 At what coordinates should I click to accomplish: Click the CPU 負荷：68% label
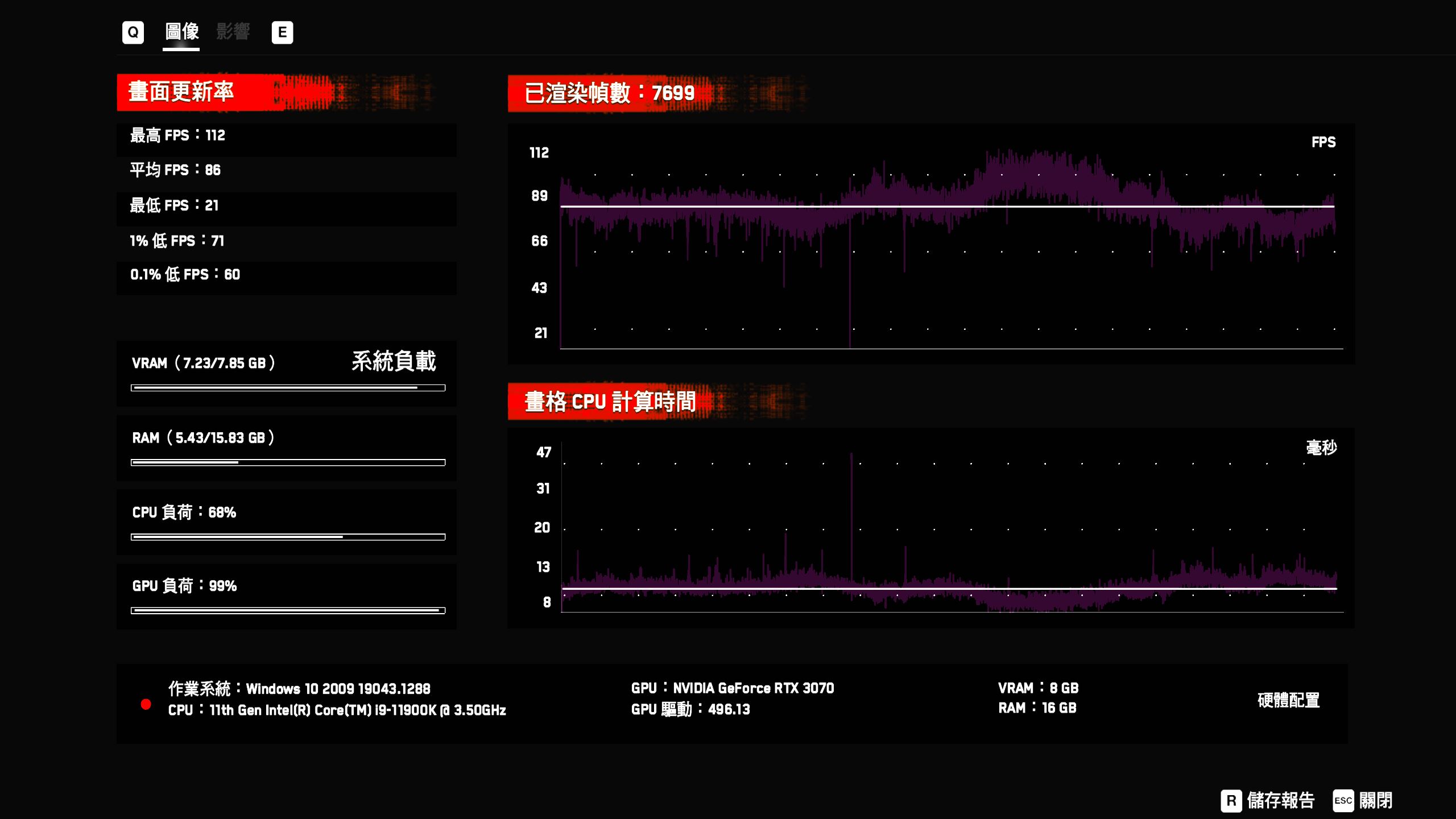point(184,512)
